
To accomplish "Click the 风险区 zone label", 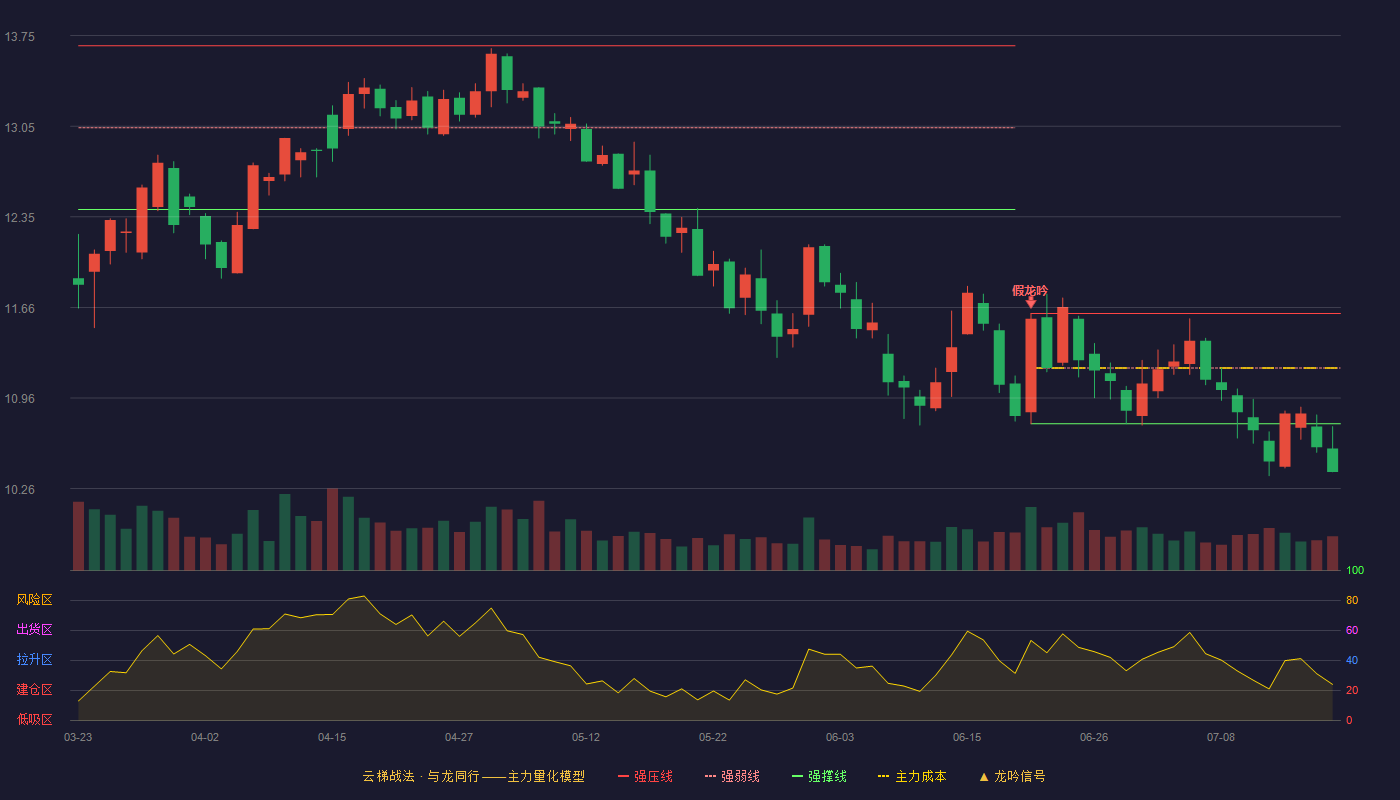I will click(x=34, y=600).
